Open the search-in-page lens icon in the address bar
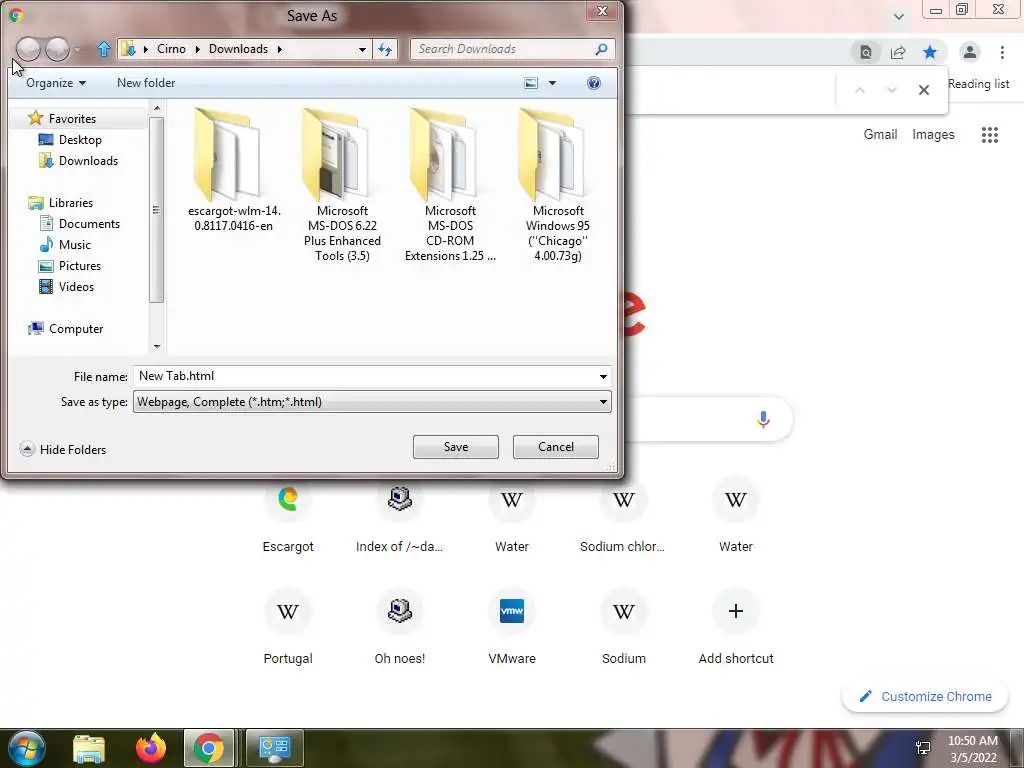This screenshot has height=768, width=1024. 866,52
